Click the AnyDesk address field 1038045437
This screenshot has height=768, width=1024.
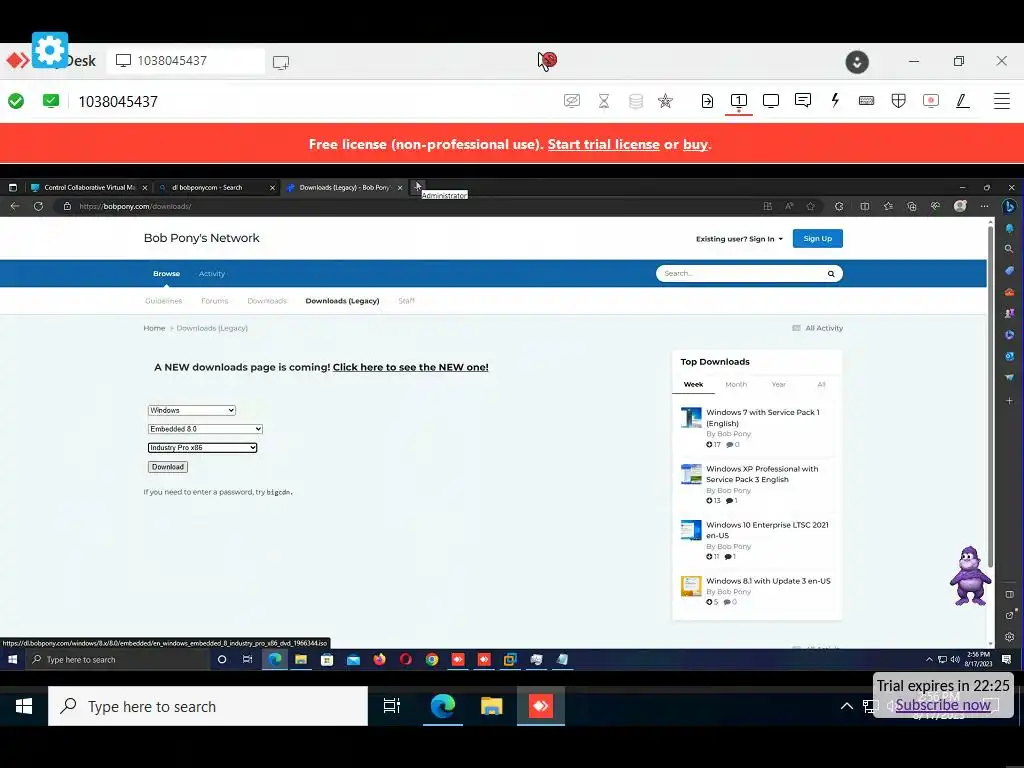185,61
